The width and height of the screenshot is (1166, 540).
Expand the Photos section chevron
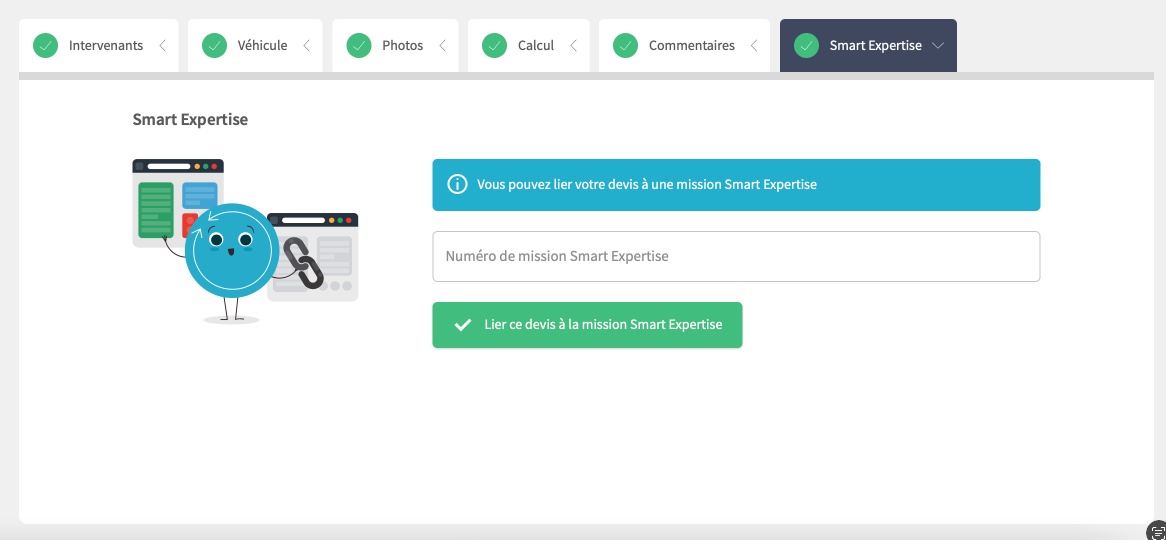(442, 46)
